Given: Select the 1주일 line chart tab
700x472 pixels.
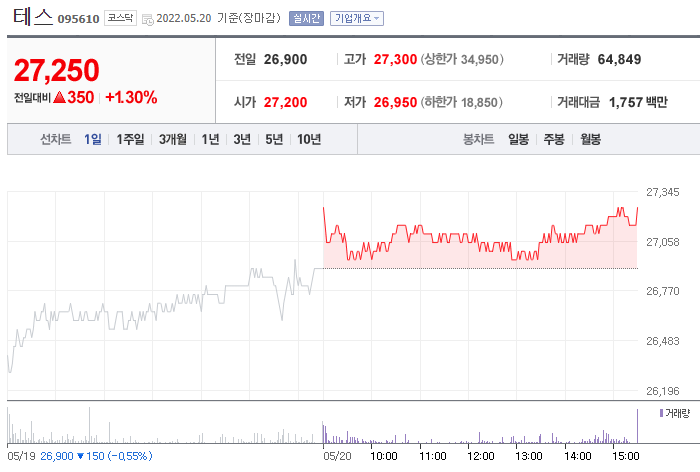Looking at the screenshot, I should [130, 139].
